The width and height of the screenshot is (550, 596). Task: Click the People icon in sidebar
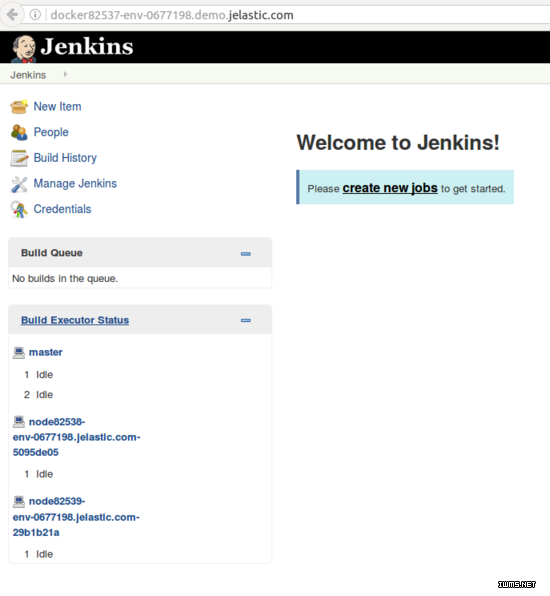point(19,132)
